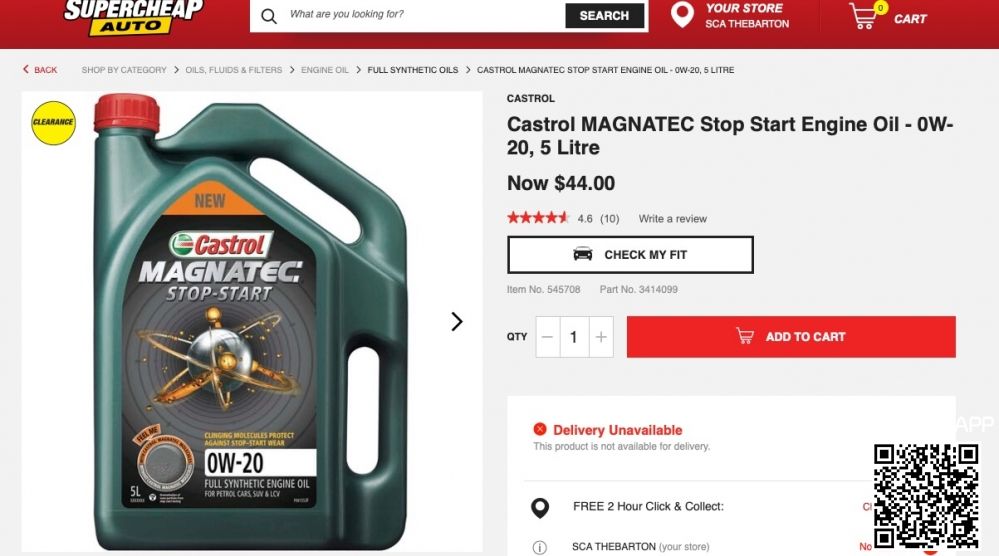Click the search magnifier icon
The width and height of the screenshot is (999, 556).
269,16
